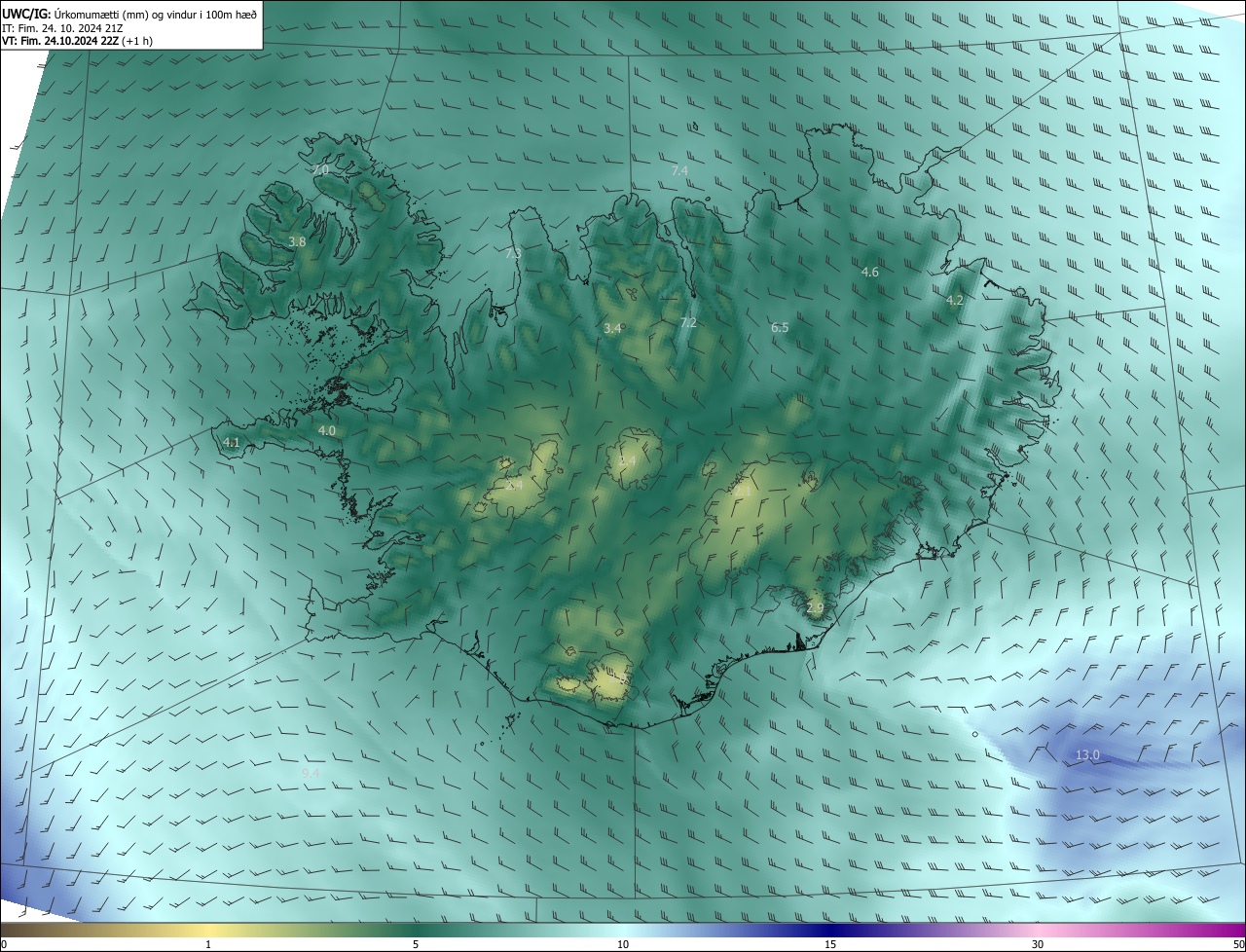The width and height of the screenshot is (1246, 952).
Task: Click the colour scale tick labelled 50
Action: (x=1238, y=944)
